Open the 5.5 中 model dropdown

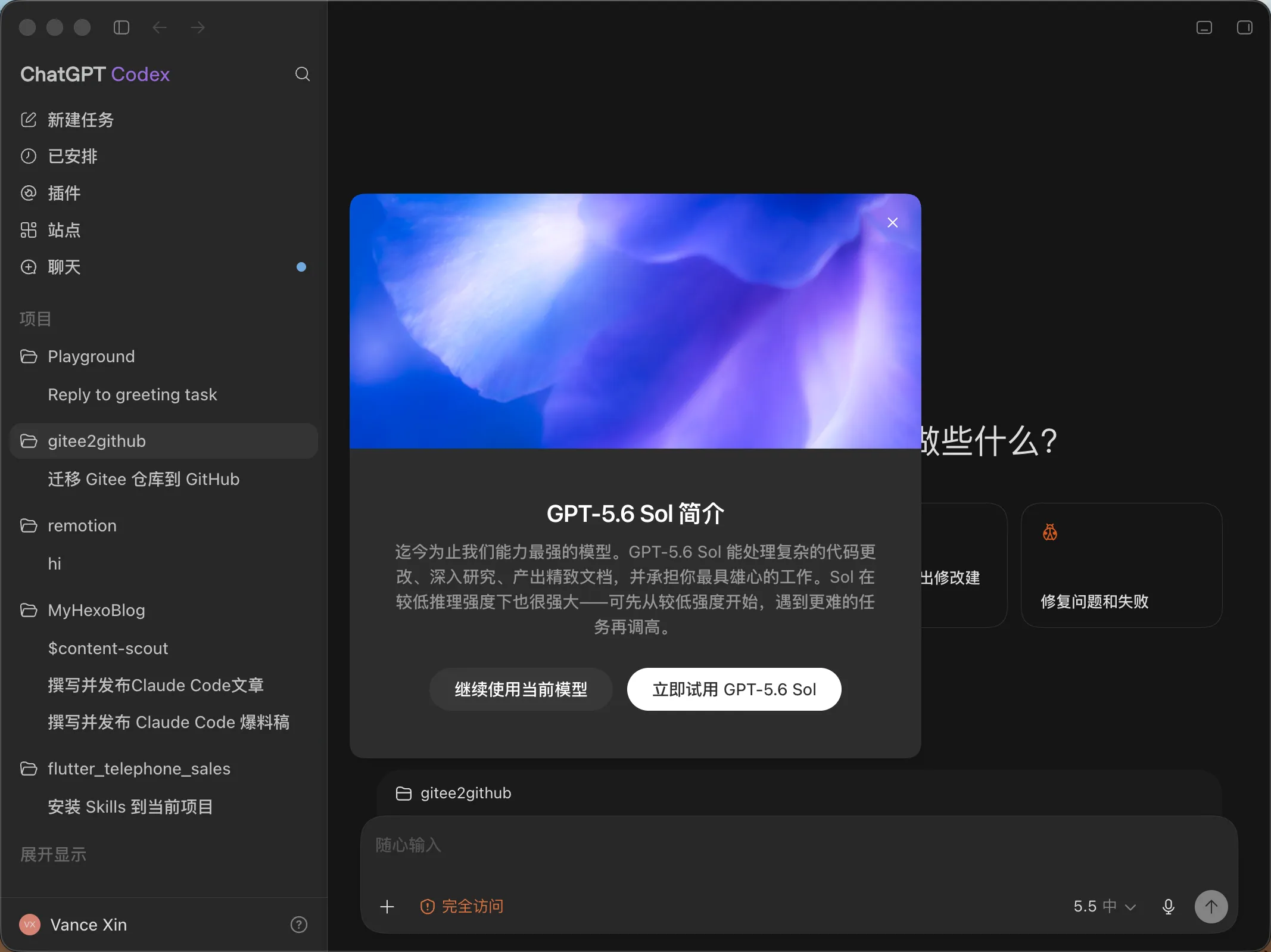click(1105, 907)
